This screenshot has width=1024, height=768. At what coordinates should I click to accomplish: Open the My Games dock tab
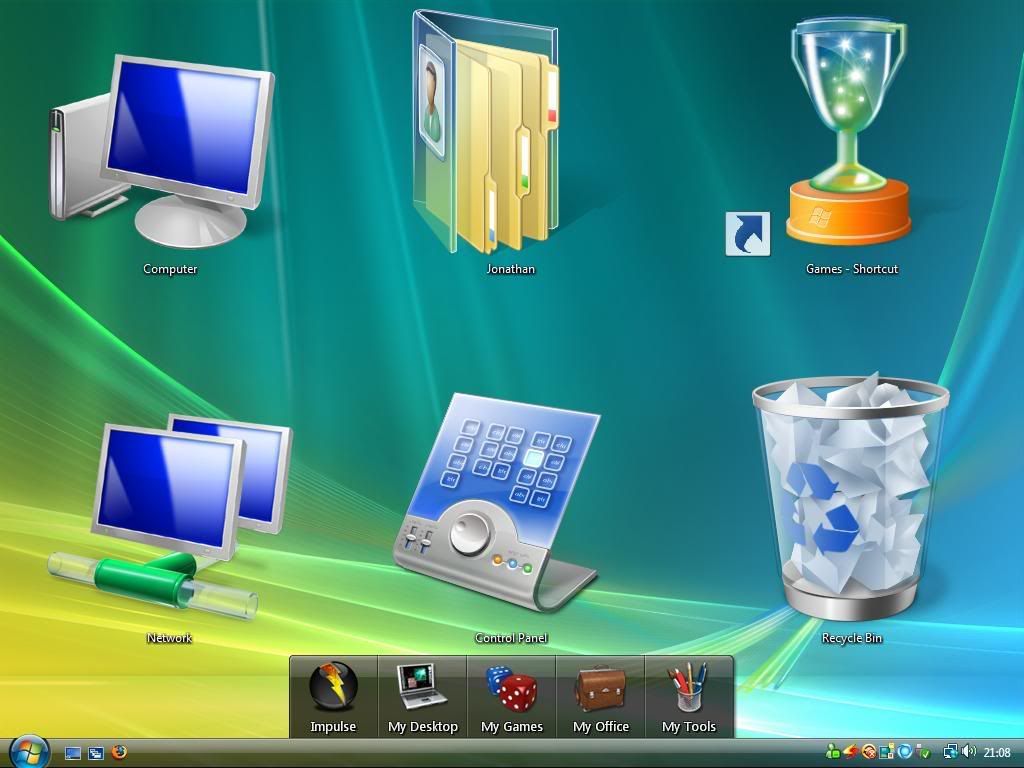pos(511,697)
